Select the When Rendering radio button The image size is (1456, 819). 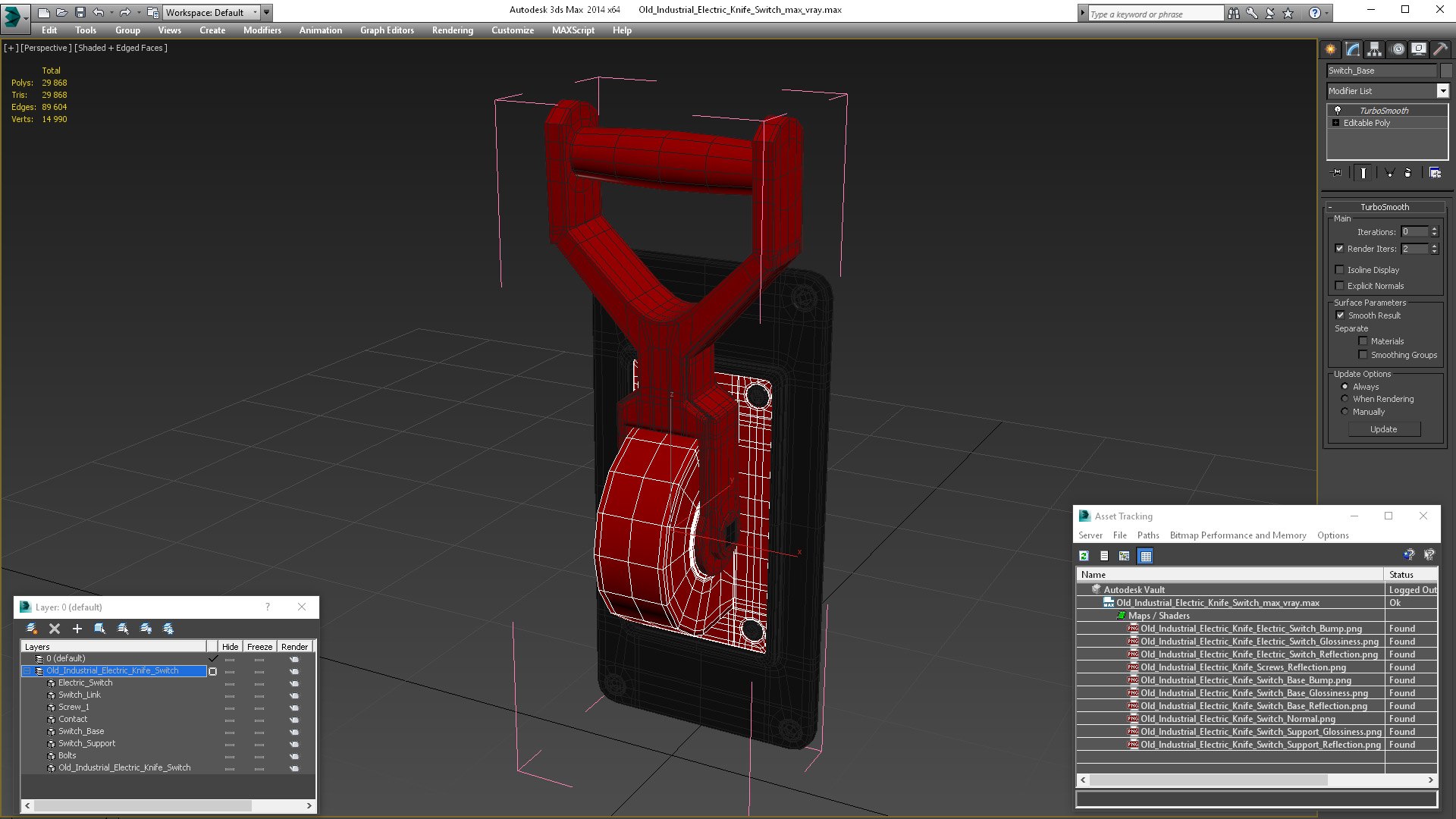(x=1345, y=399)
